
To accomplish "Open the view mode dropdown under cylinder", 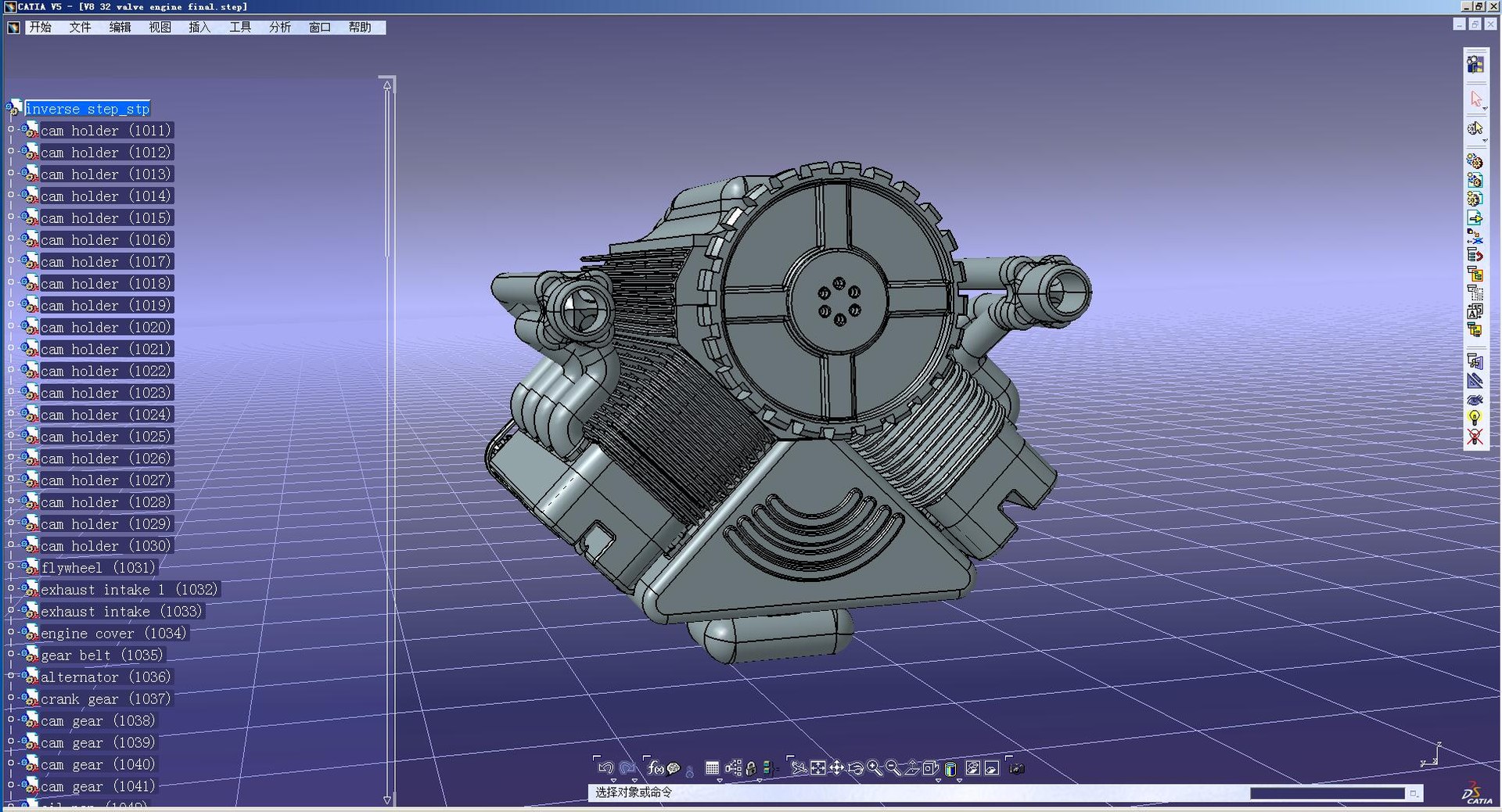I will tap(960, 781).
